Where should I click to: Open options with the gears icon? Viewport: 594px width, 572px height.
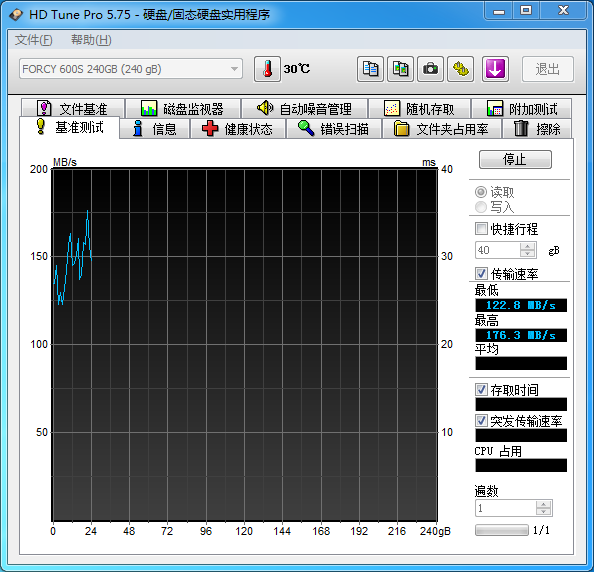(461, 69)
